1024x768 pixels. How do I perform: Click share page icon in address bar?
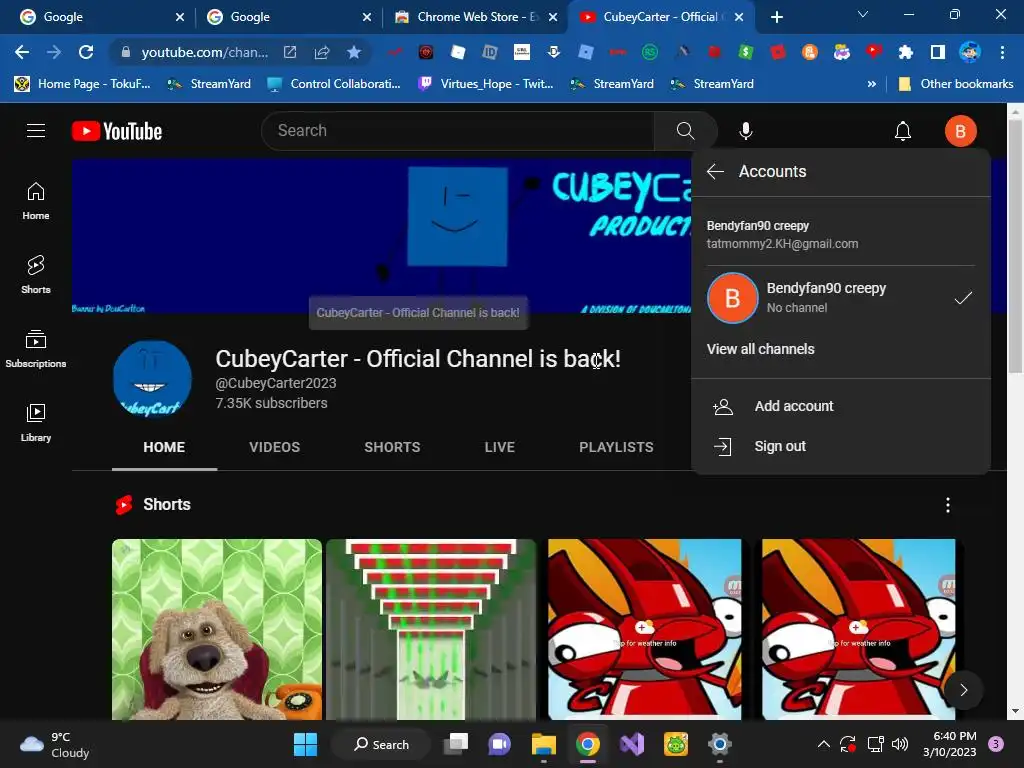tap(322, 52)
